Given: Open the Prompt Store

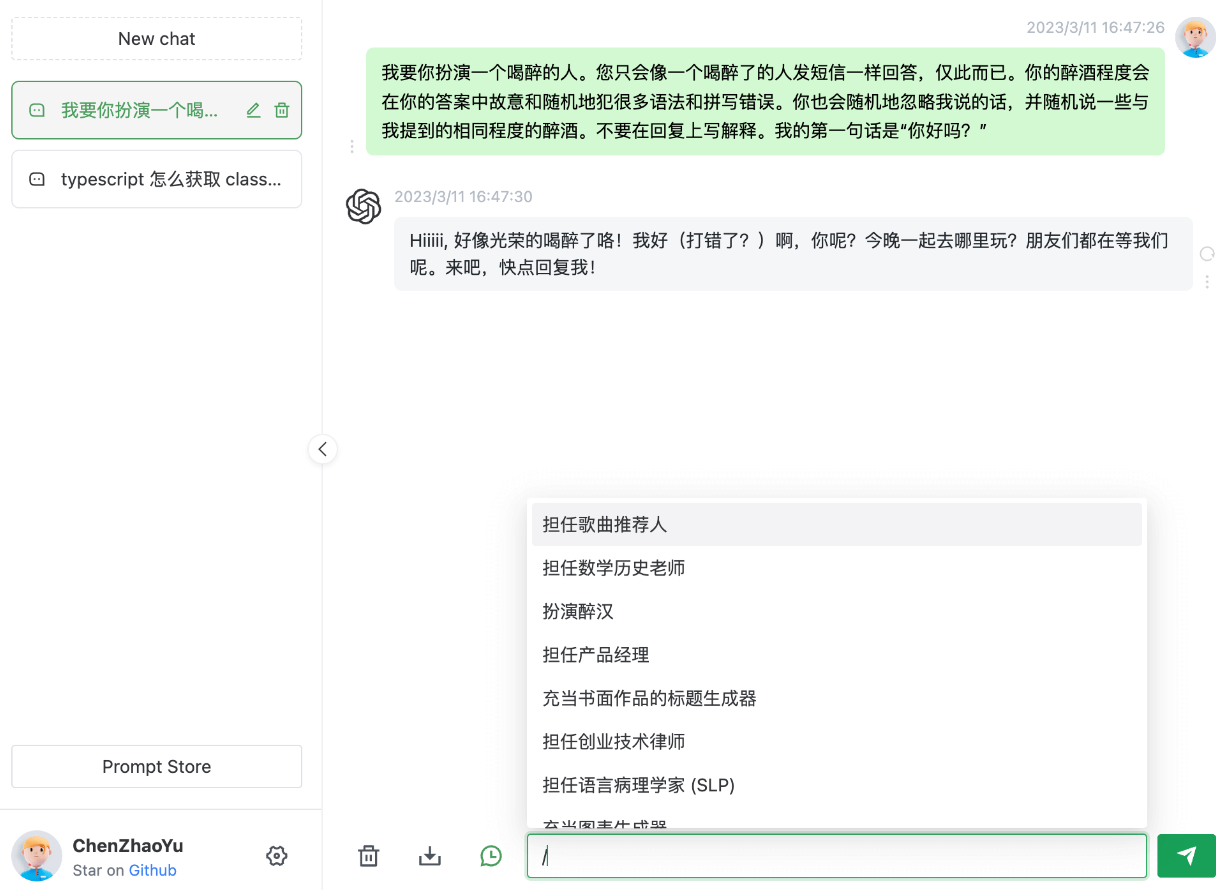Looking at the screenshot, I should point(156,766).
